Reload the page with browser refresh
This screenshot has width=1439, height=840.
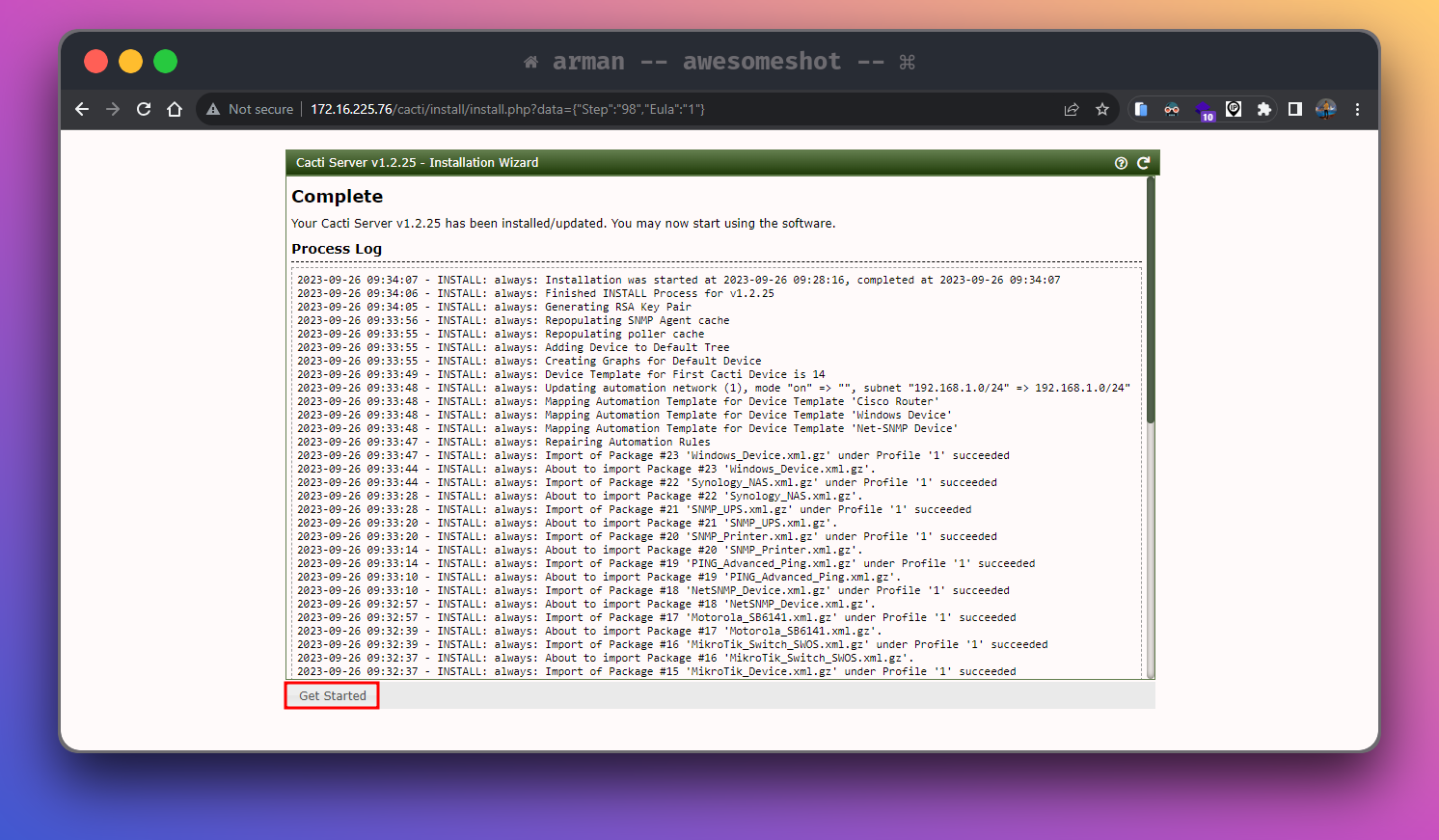tap(144, 109)
